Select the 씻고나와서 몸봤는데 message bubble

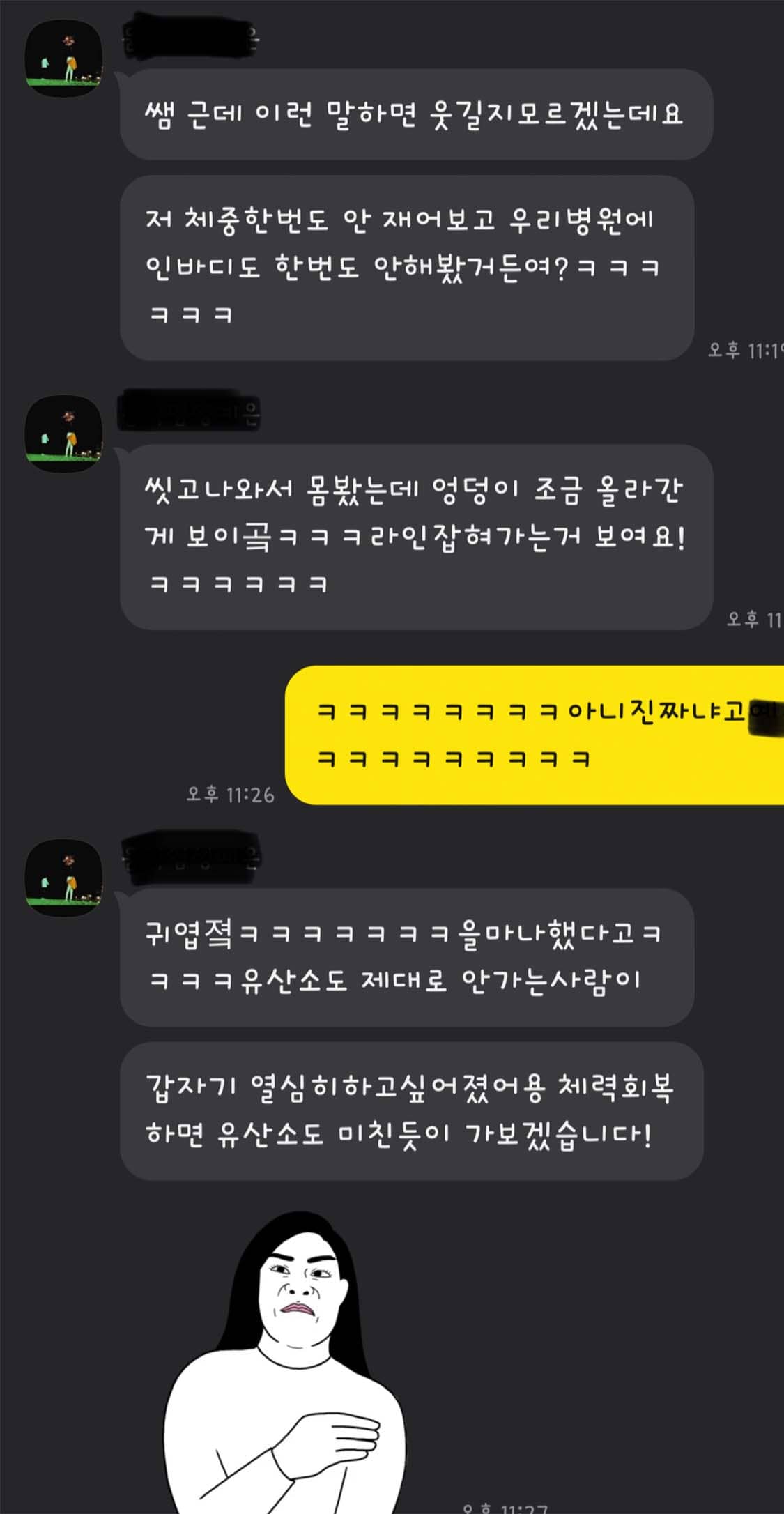416,537
